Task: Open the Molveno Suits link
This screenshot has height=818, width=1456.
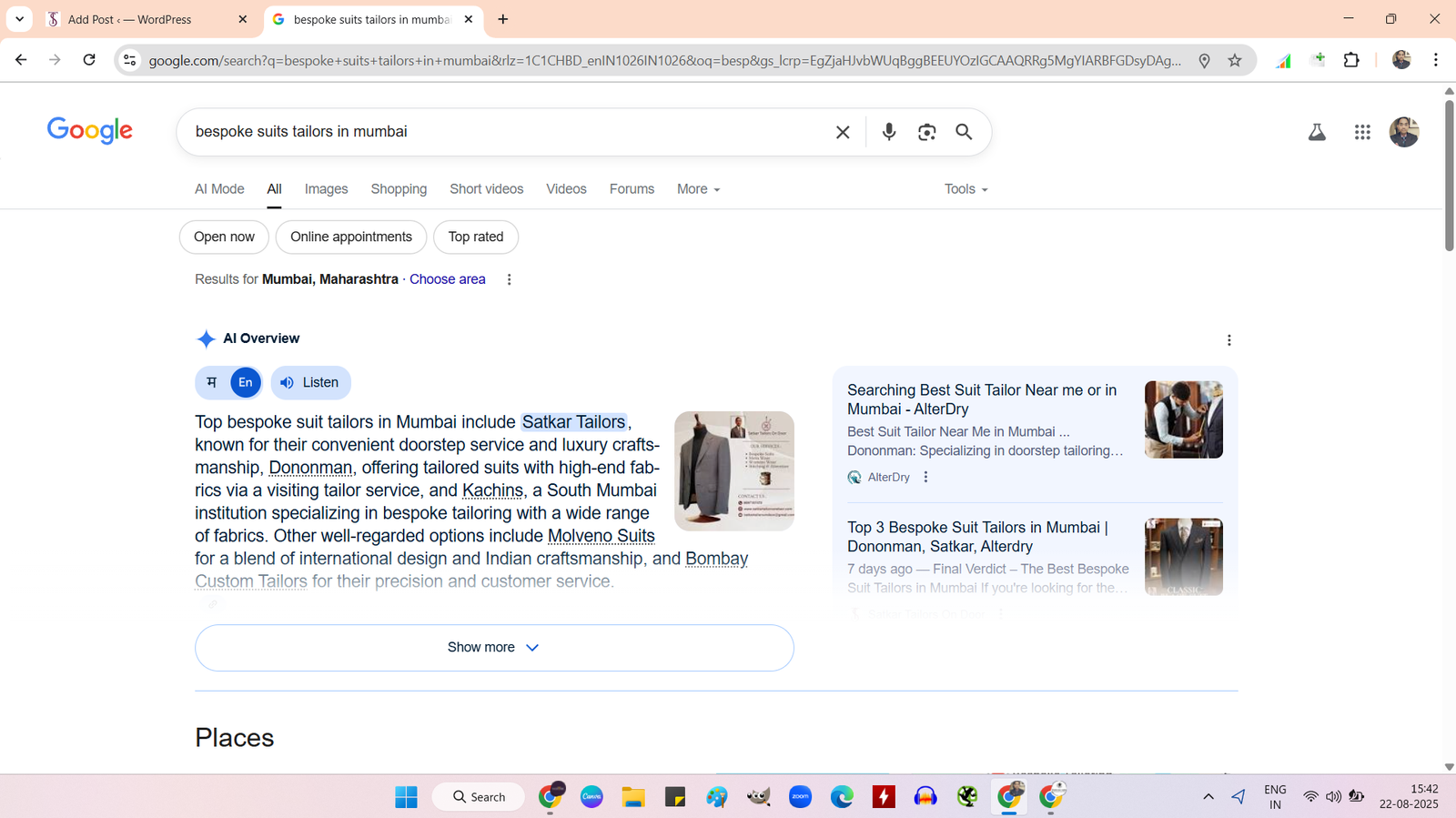Action: point(601,536)
